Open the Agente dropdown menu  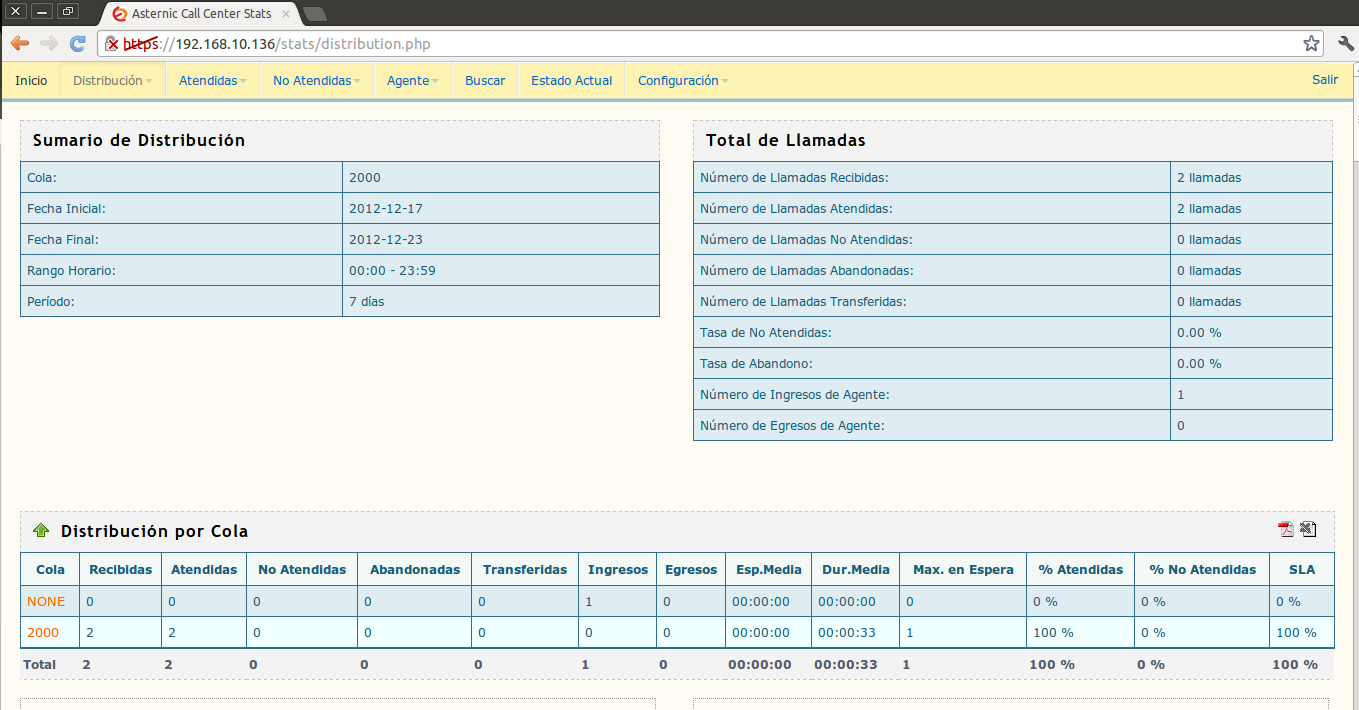pyautogui.click(x=412, y=81)
